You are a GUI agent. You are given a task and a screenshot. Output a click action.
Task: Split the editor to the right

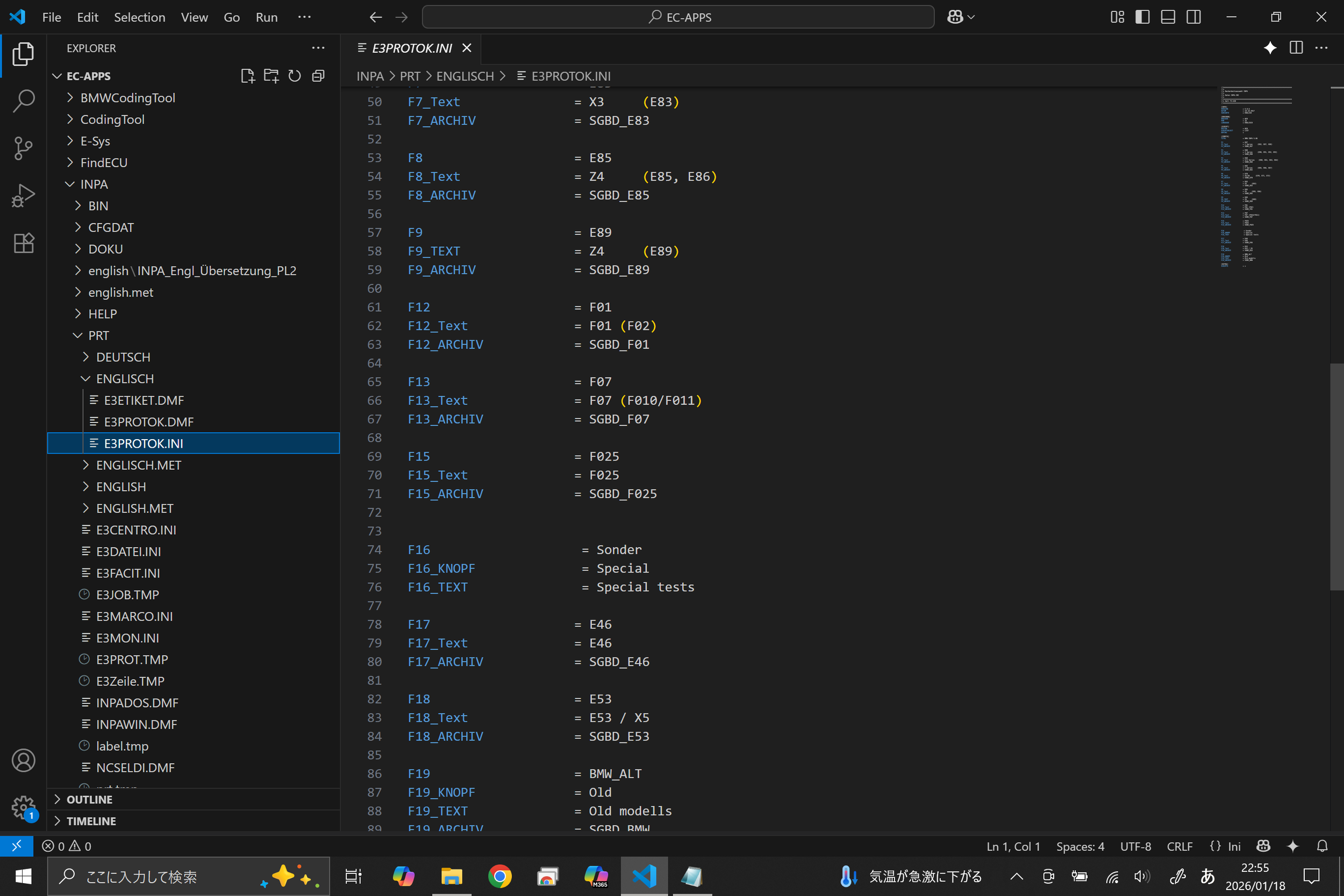click(1296, 48)
